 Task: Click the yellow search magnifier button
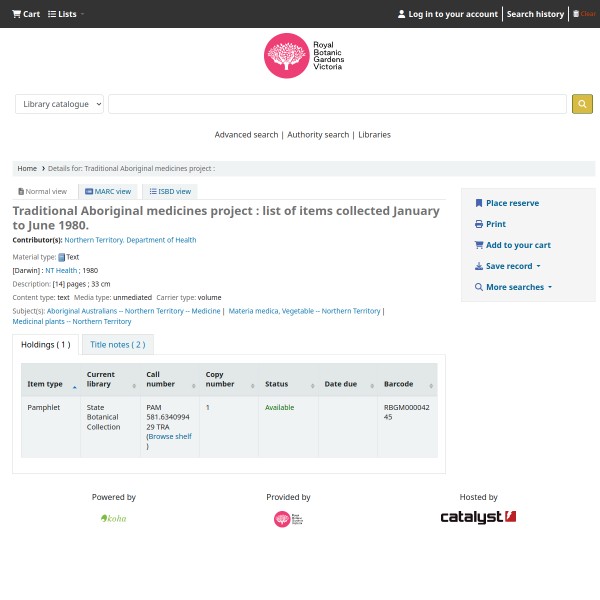pyautogui.click(x=582, y=104)
